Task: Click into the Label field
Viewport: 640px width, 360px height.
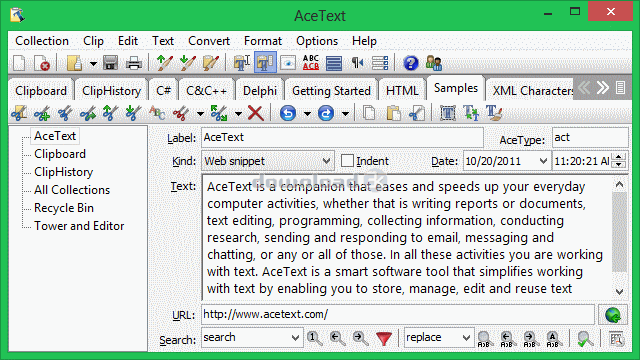Action: pos(342,138)
